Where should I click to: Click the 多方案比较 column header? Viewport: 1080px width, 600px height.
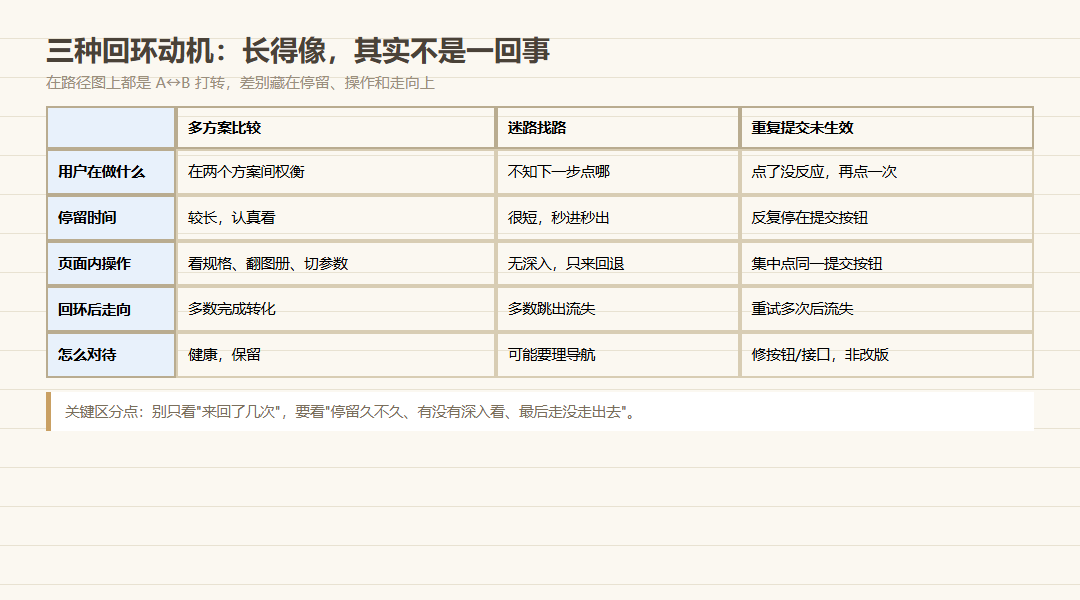pyautogui.click(x=336, y=127)
